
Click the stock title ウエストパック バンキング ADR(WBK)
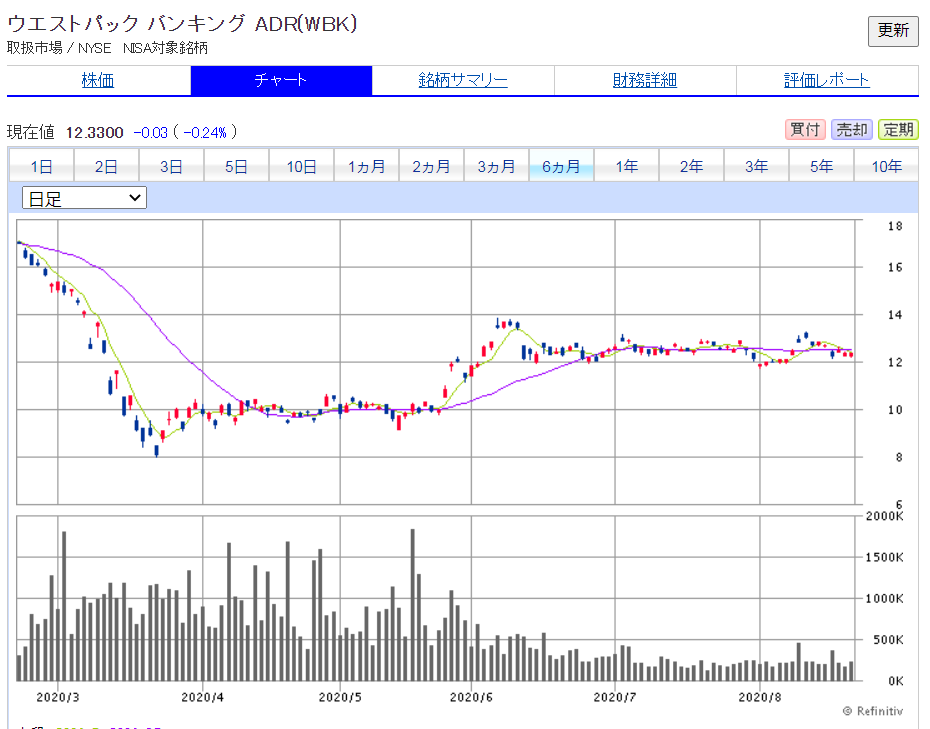[182, 24]
